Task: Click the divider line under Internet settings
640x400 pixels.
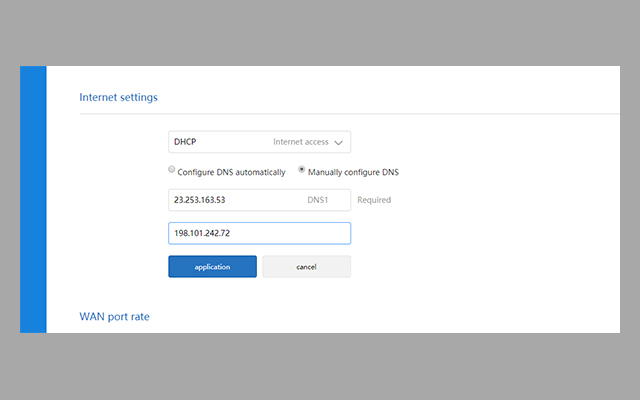Action: [350, 114]
